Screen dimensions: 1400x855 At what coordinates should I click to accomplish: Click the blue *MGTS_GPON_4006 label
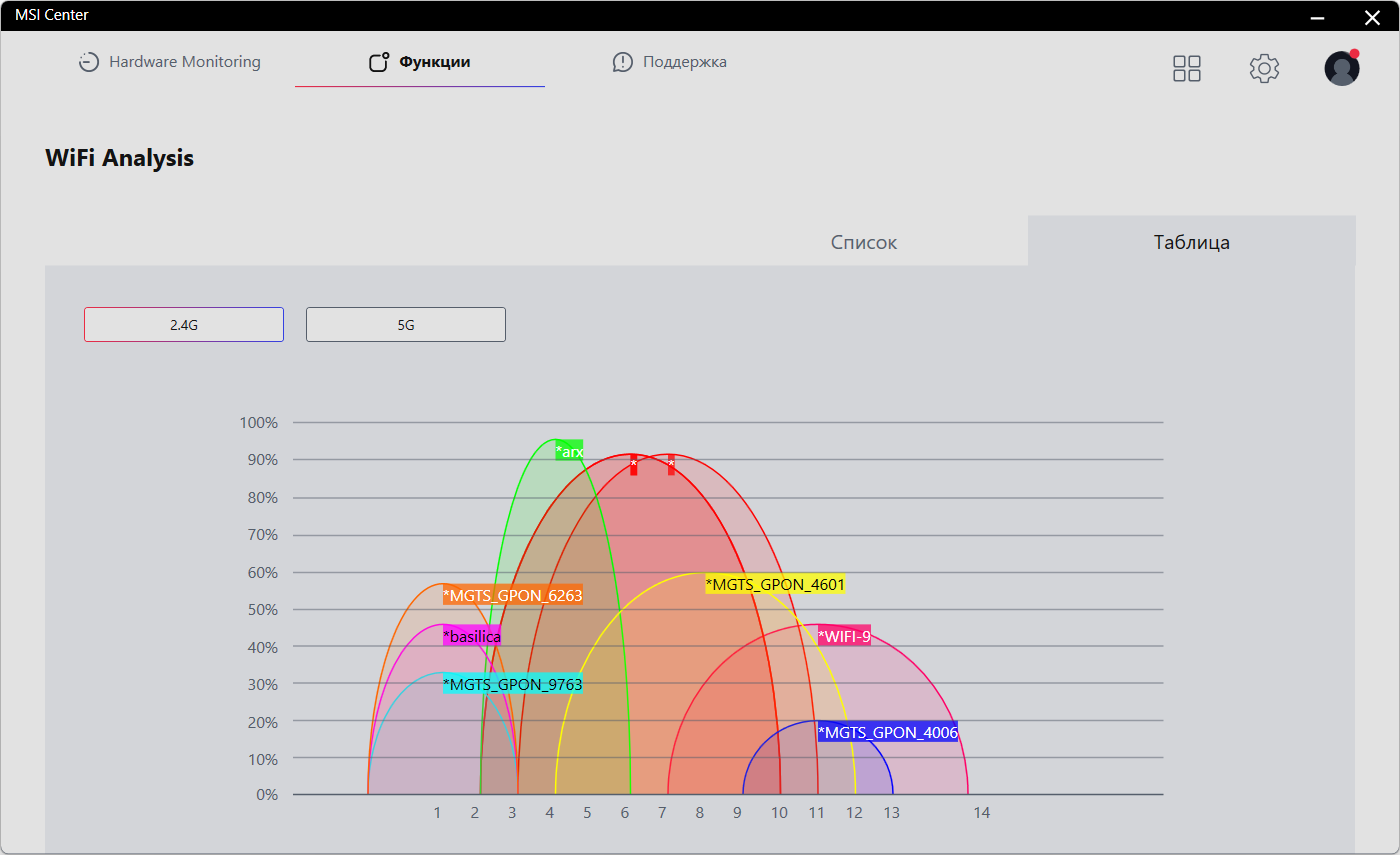[x=888, y=732]
